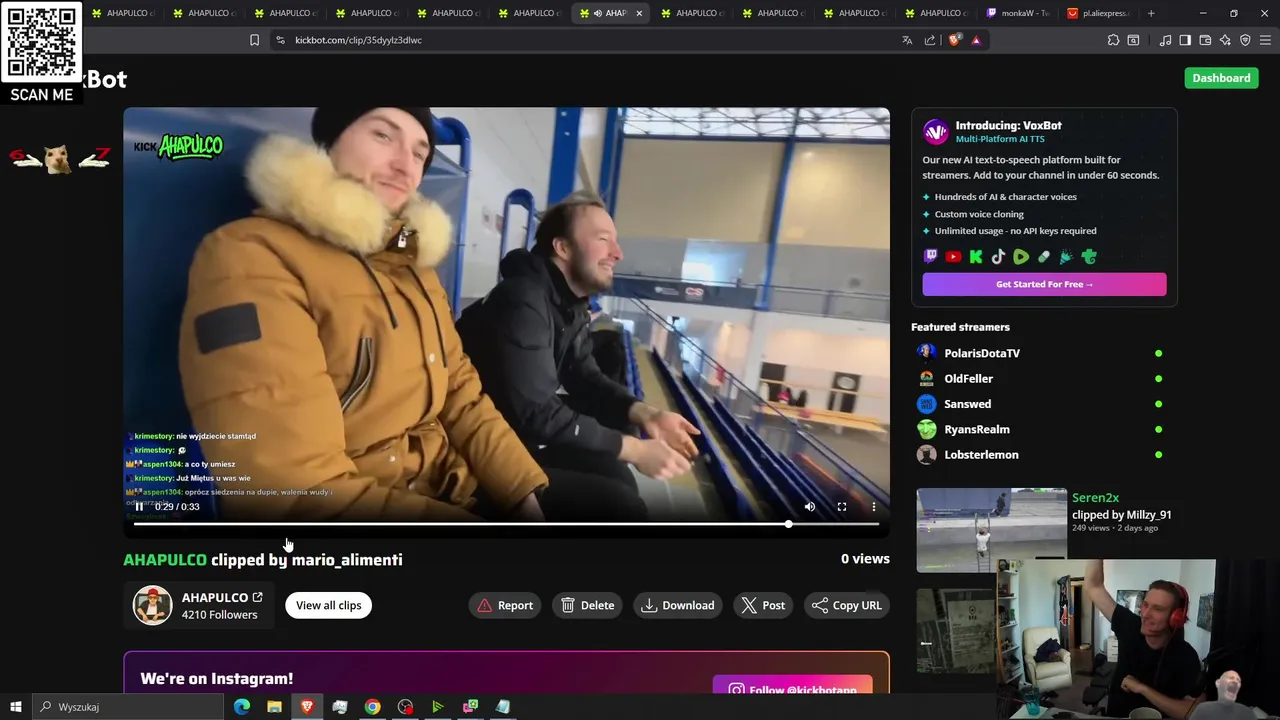Click the YouTube platform icon in the VoxBot ad
Screen dimensions: 1280x720
[953, 257]
